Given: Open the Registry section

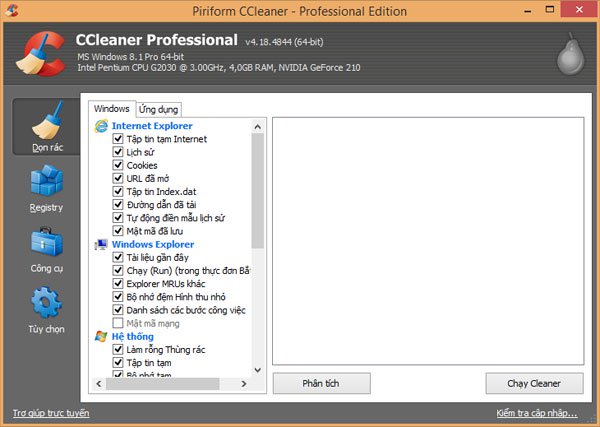Looking at the screenshot, I should click(46, 188).
